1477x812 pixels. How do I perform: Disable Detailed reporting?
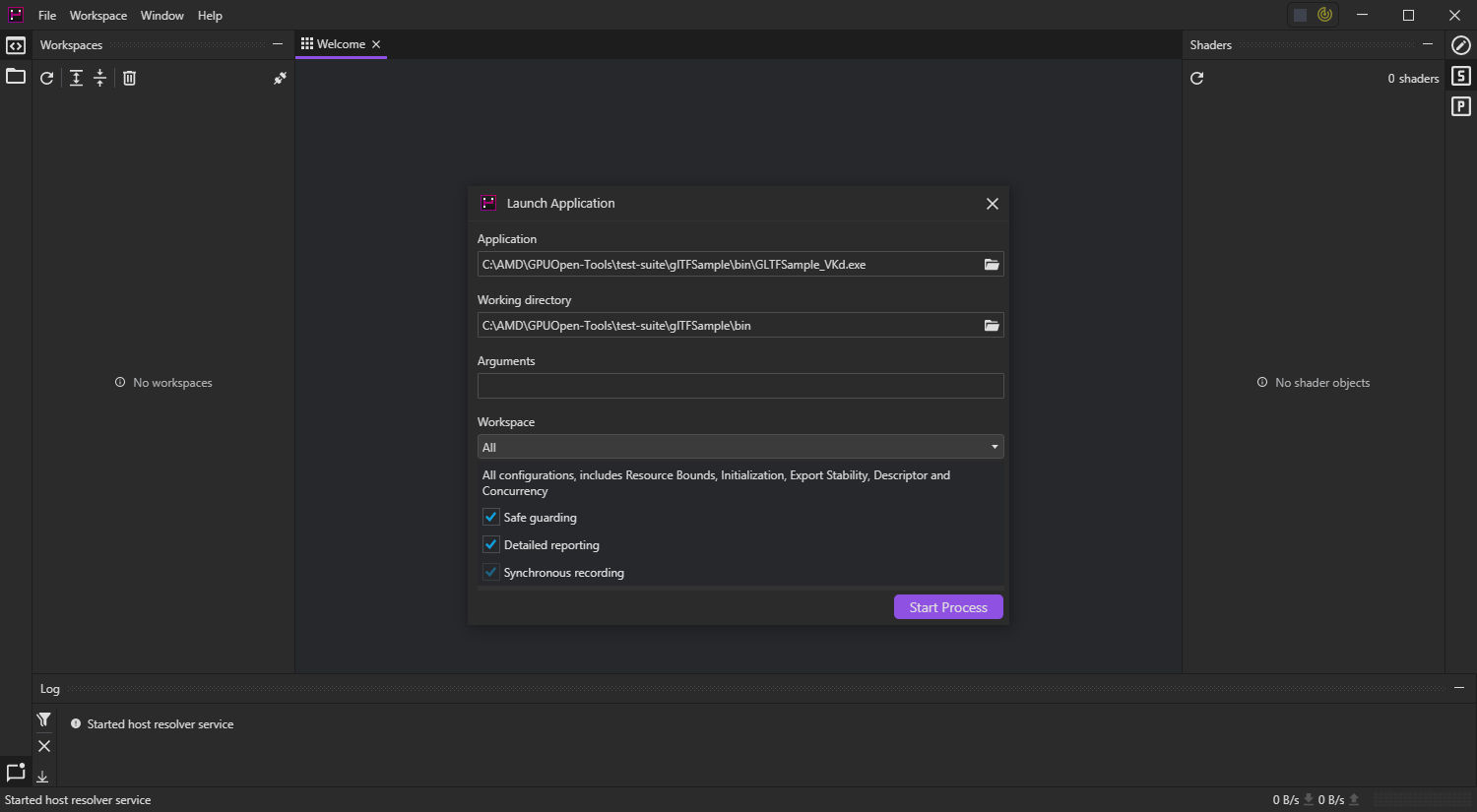point(490,544)
